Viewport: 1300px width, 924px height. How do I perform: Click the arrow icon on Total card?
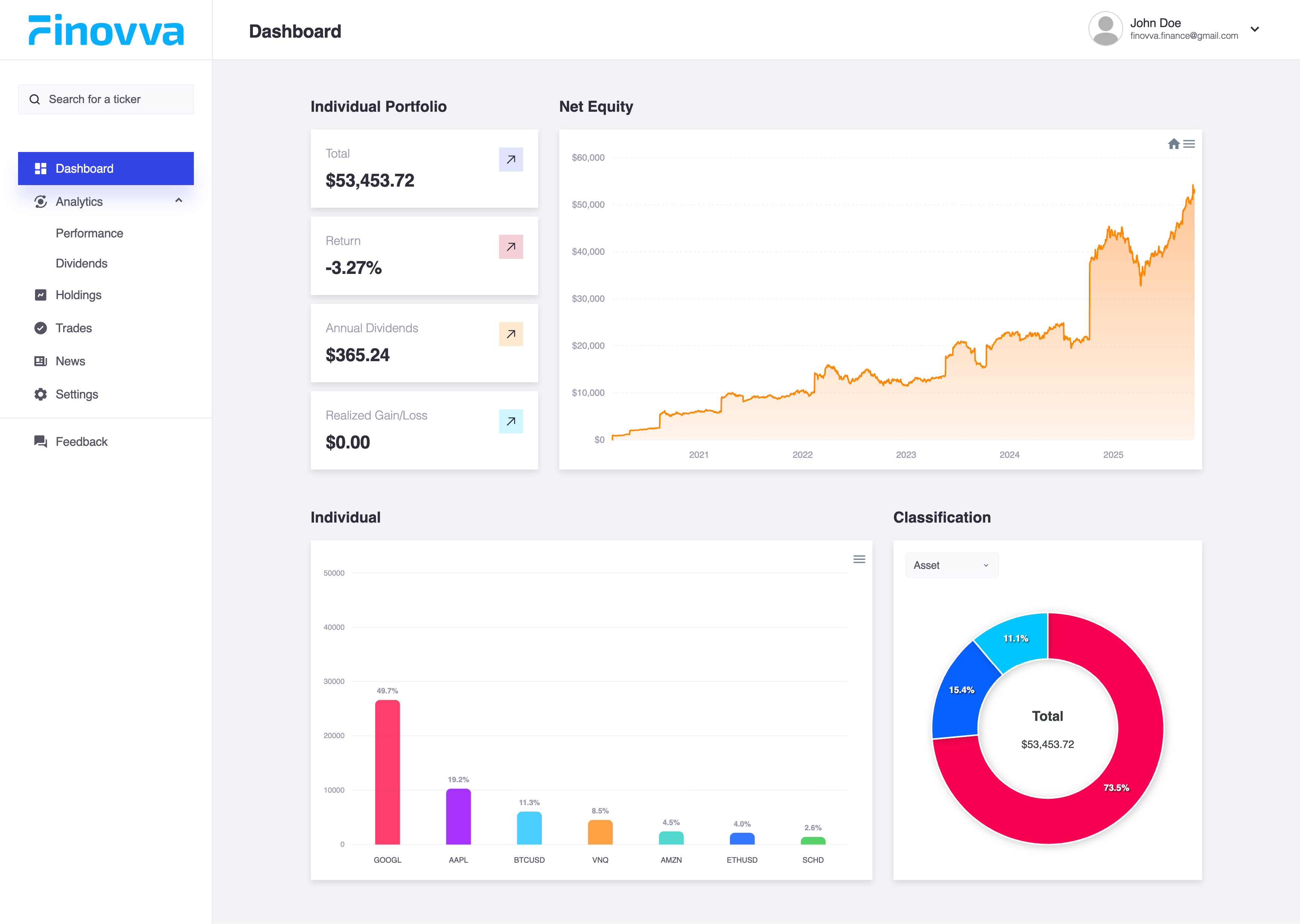pos(510,159)
